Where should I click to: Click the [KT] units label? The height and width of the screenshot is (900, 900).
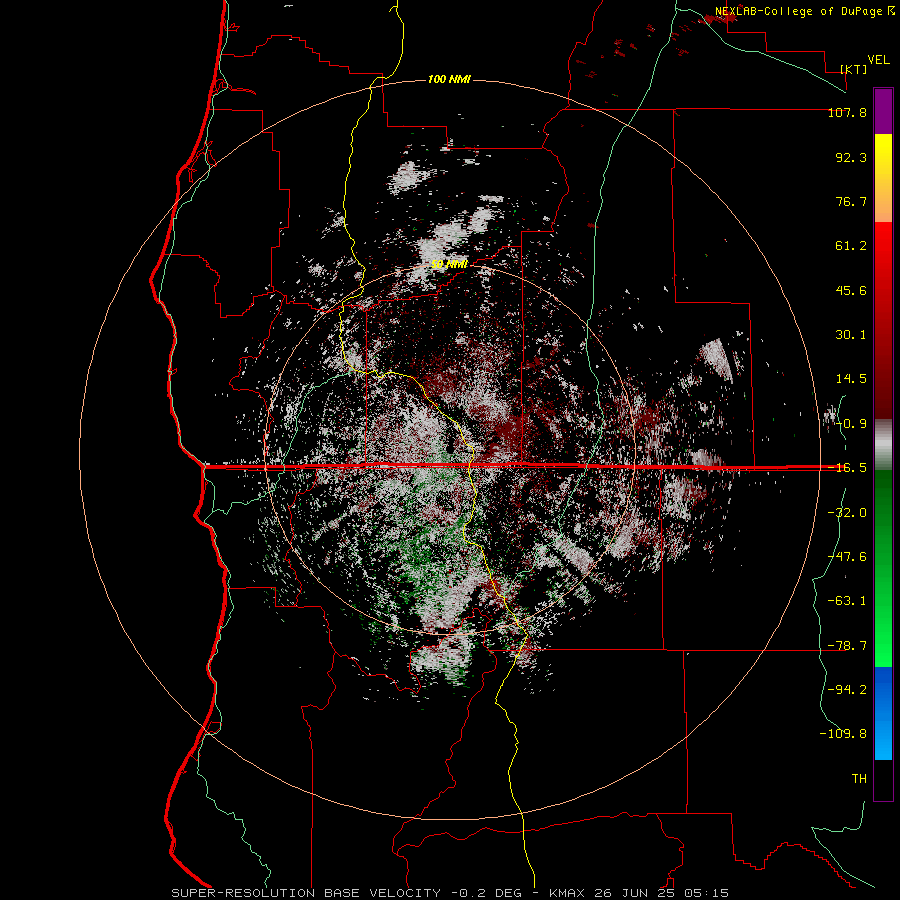point(853,69)
